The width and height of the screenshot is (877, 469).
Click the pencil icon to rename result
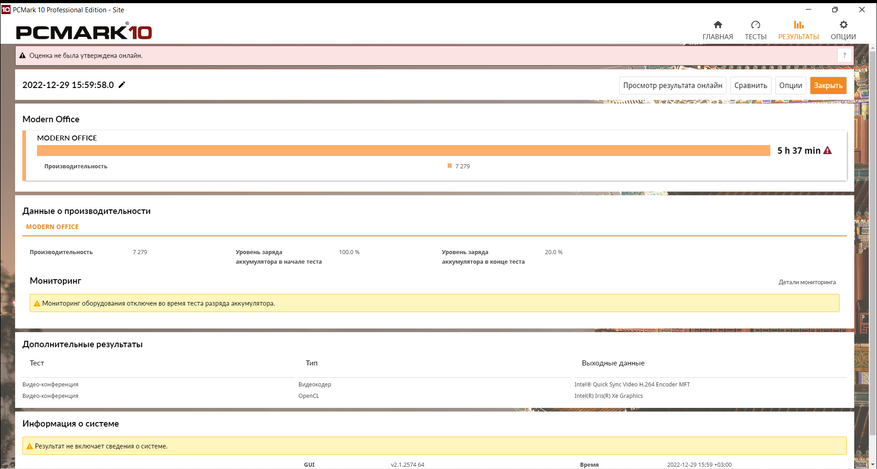[x=122, y=85]
